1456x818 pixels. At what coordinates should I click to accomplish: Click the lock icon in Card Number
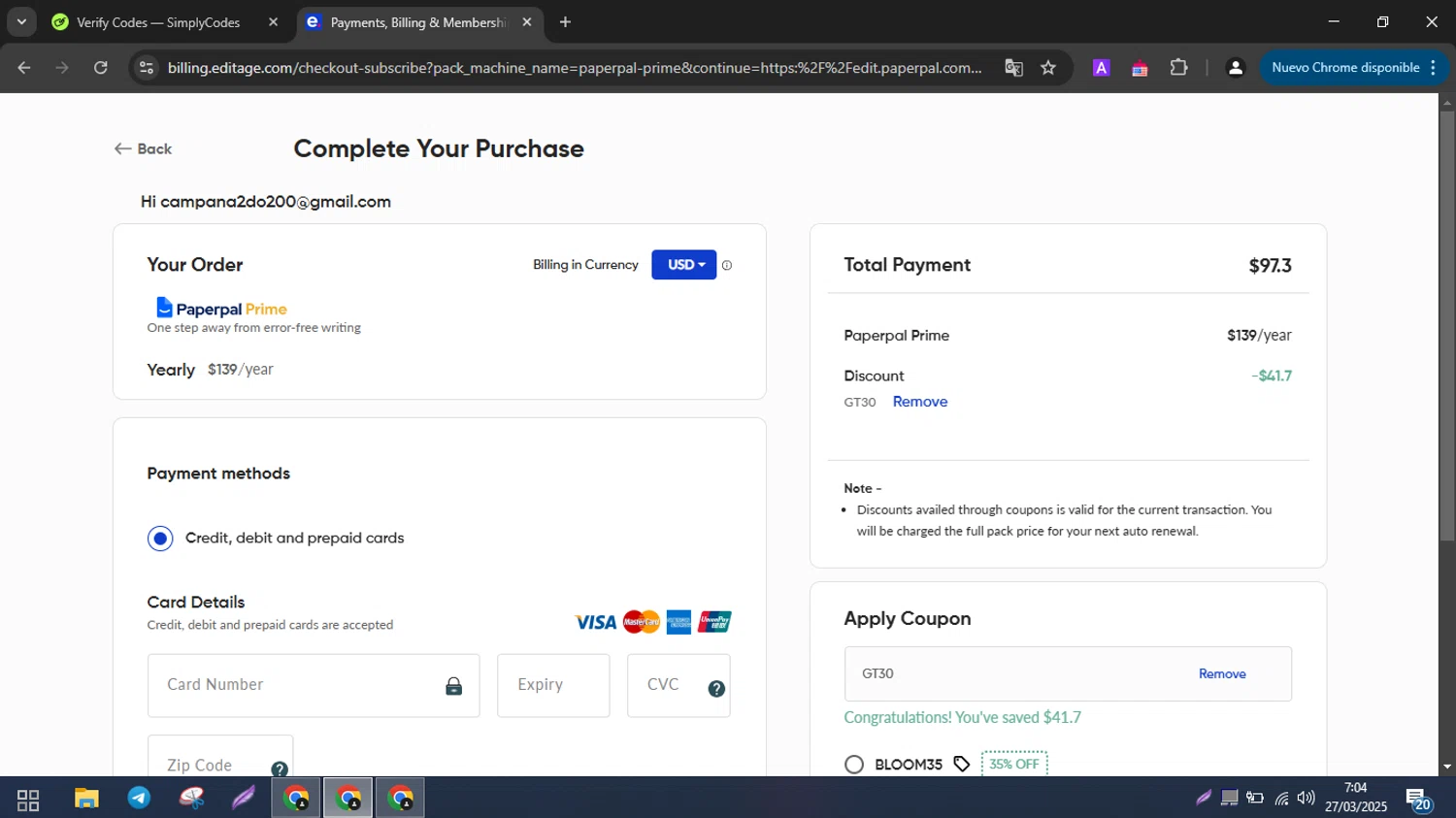453,687
